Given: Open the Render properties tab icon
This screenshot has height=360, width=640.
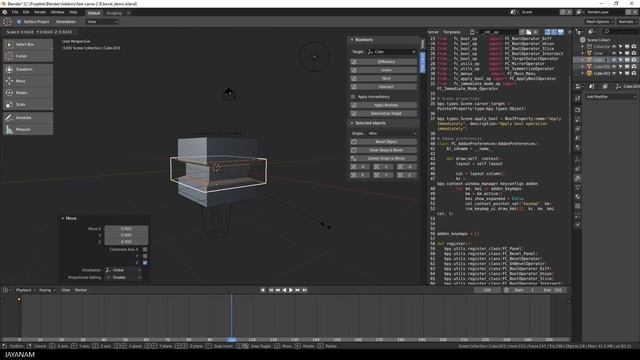Looking at the screenshot, I should 578,110.
